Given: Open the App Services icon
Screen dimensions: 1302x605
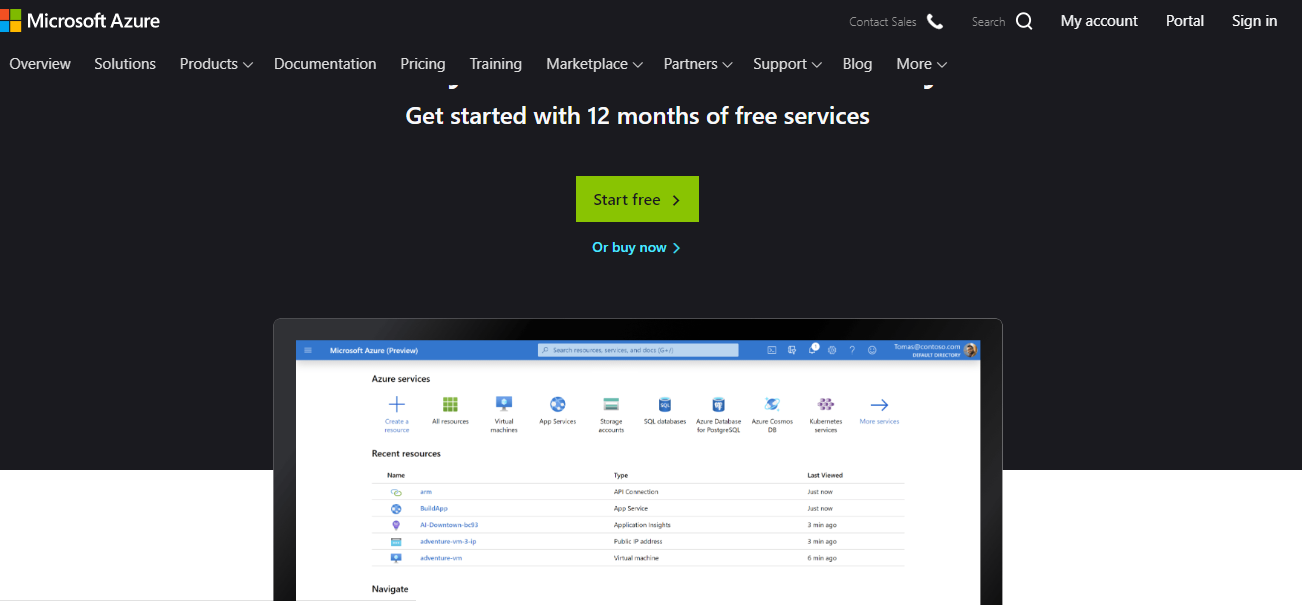Looking at the screenshot, I should [x=558, y=404].
